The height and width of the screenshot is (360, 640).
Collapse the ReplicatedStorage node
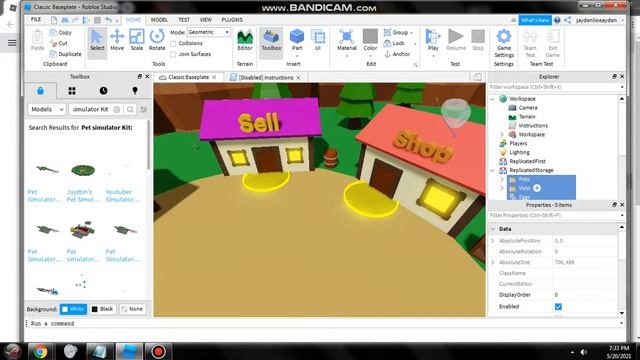(492, 170)
